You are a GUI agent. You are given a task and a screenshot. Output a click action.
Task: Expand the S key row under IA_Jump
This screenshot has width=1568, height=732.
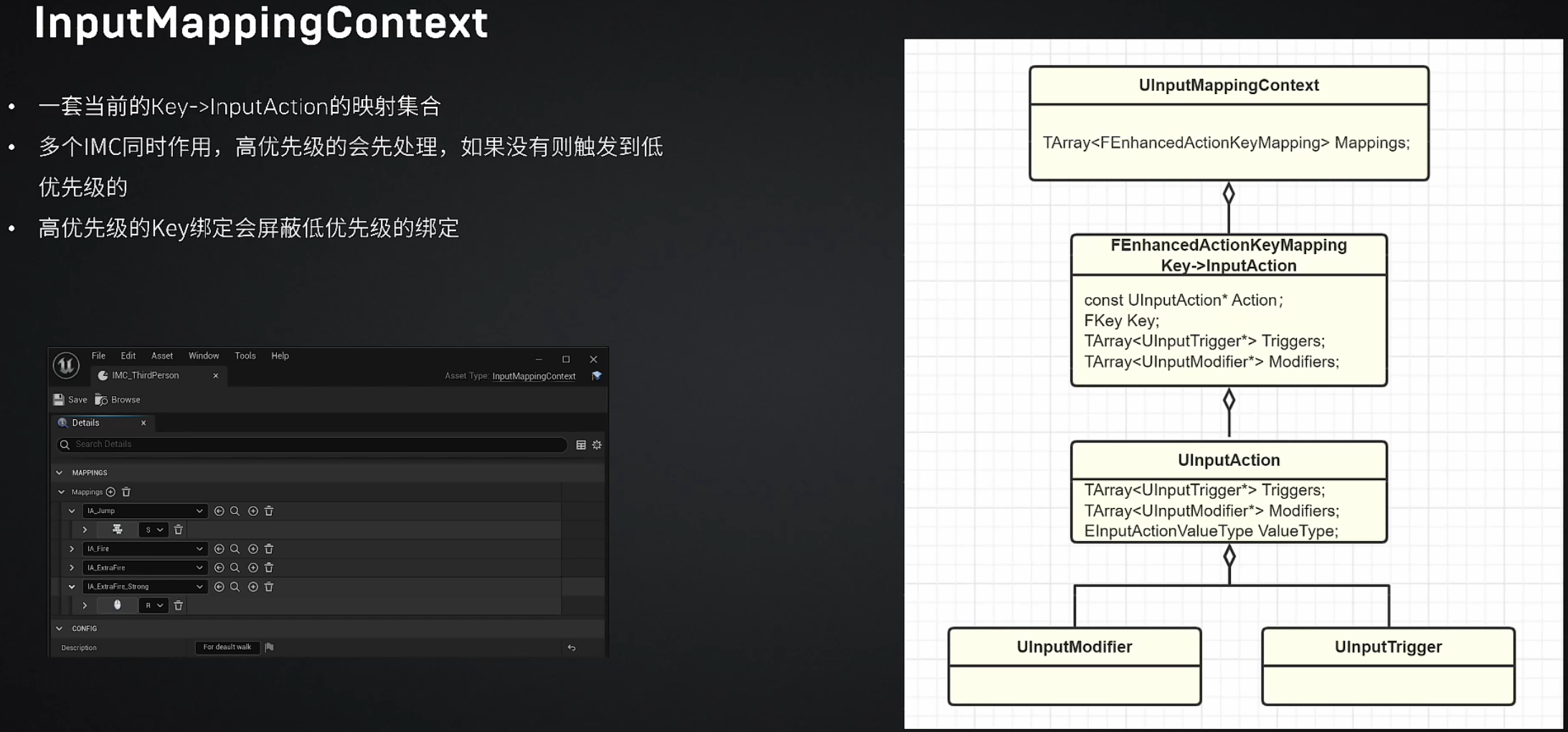[85, 530]
